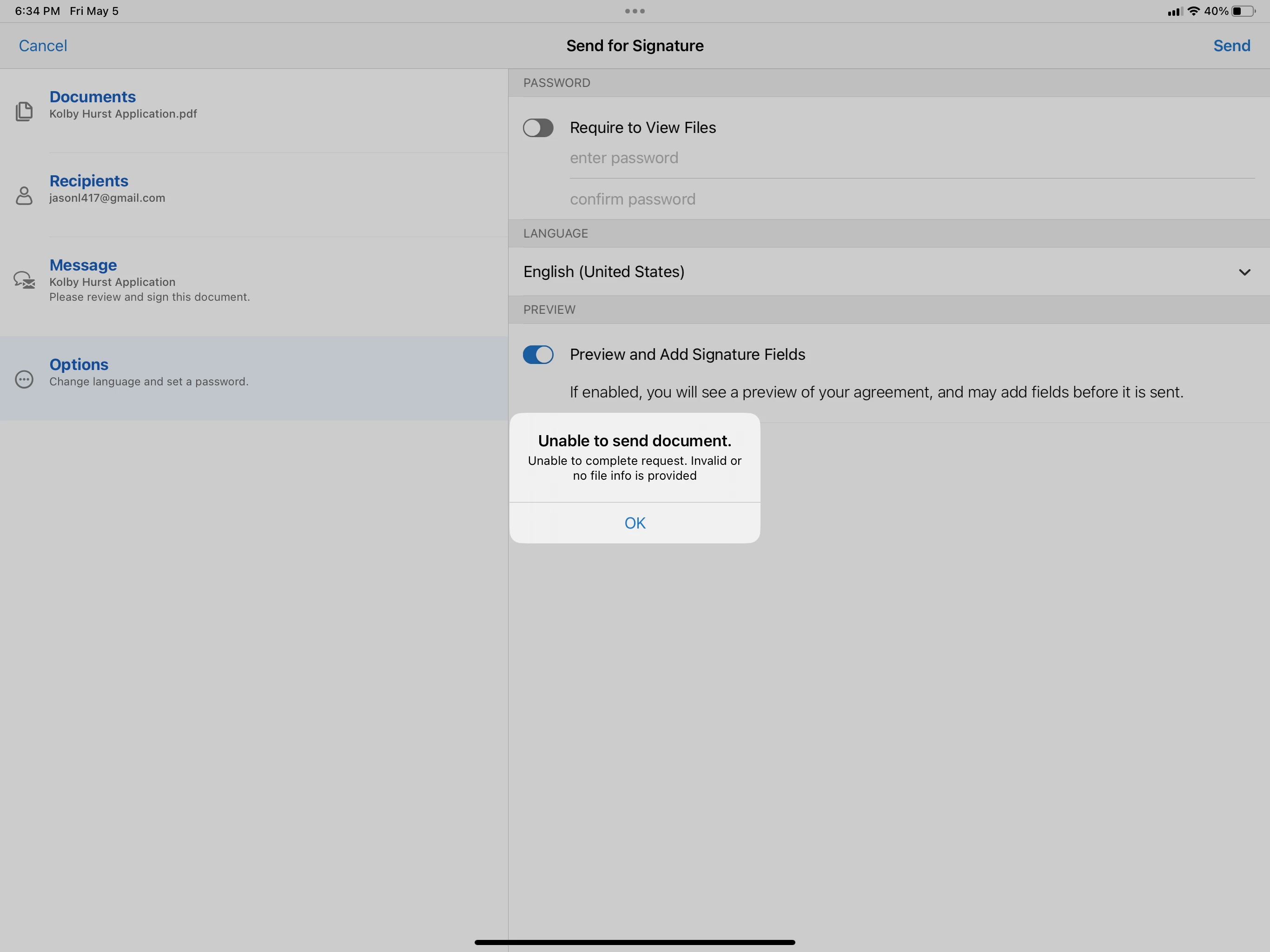Tap the Wi-Fi status icon
This screenshot has height=952, width=1270.
[x=1194, y=11]
